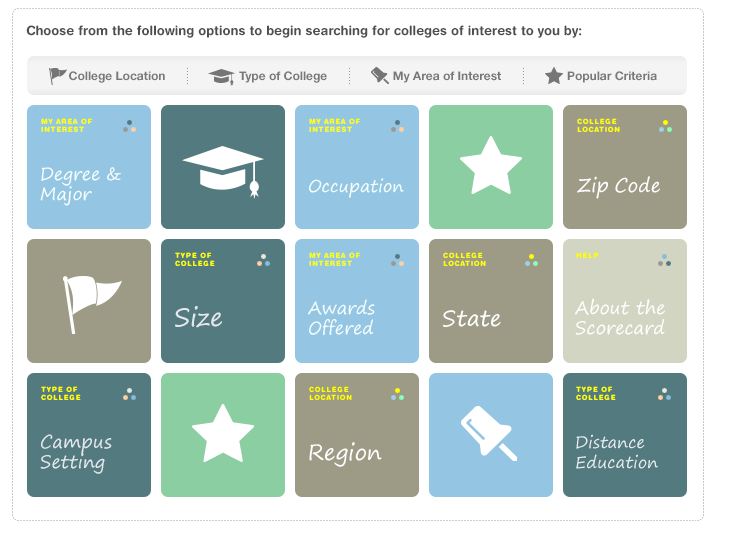Screen dimensions: 731x544
Task: Open About the Scorecard help tile
Action: (625, 301)
